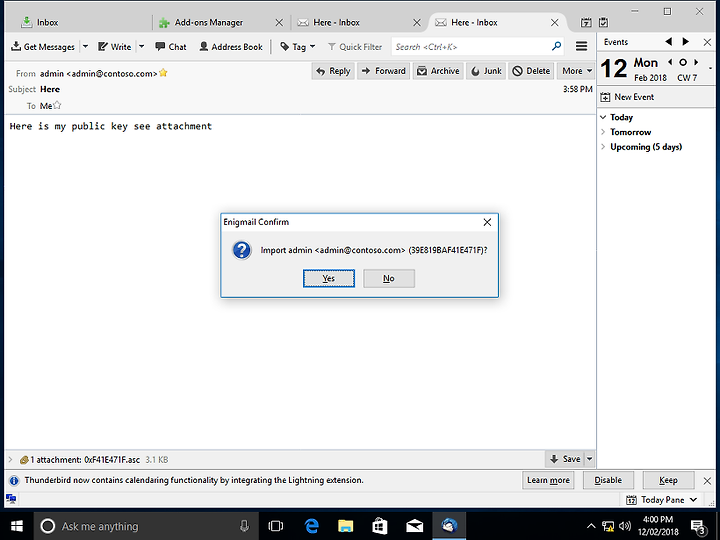The width and height of the screenshot is (720, 540).
Task: Reply to the message
Action: pyautogui.click(x=333, y=71)
